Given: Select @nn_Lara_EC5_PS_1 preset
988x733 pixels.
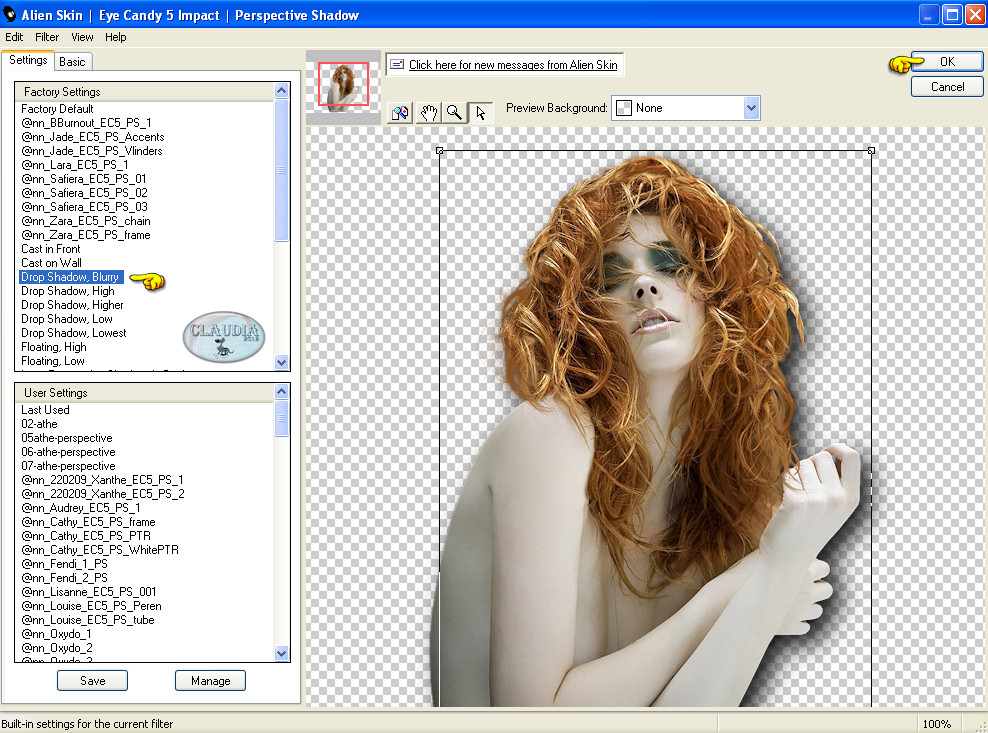Looking at the screenshot, I should tap(75, 165).
